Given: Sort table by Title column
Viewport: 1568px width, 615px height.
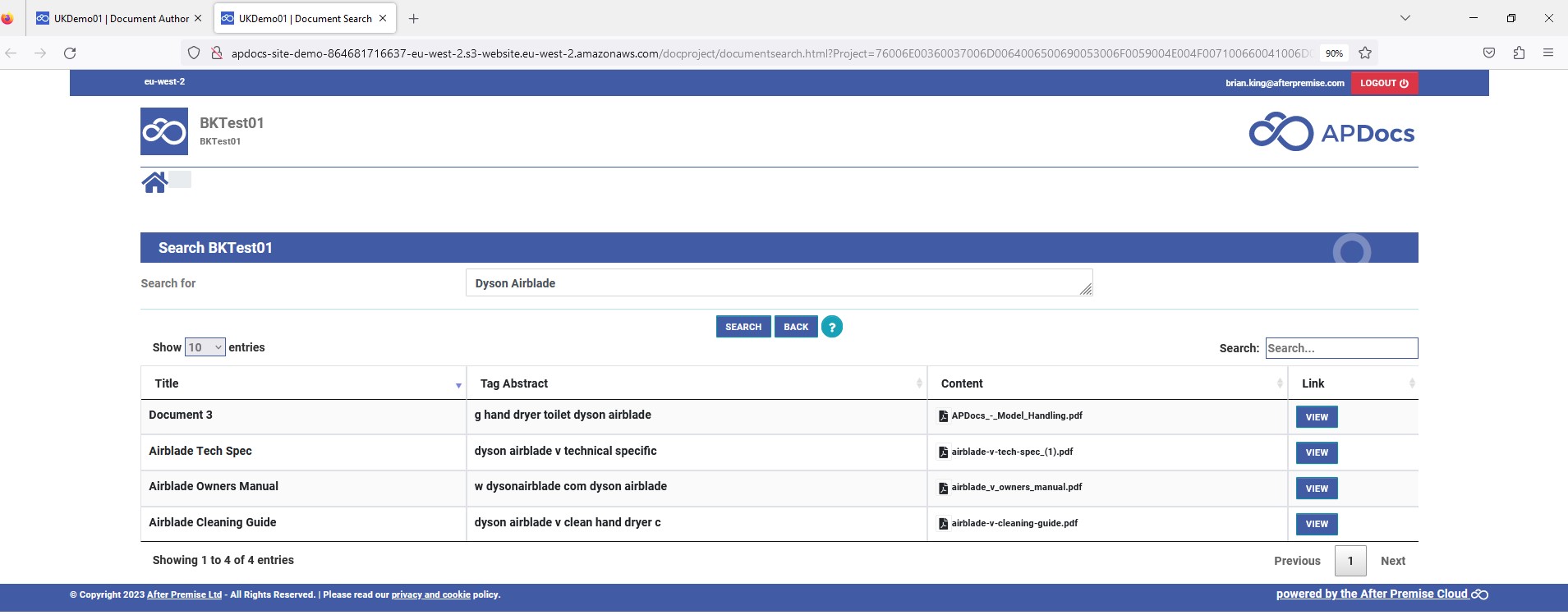Looking at the screenshot, I should (x=303, y=383).
